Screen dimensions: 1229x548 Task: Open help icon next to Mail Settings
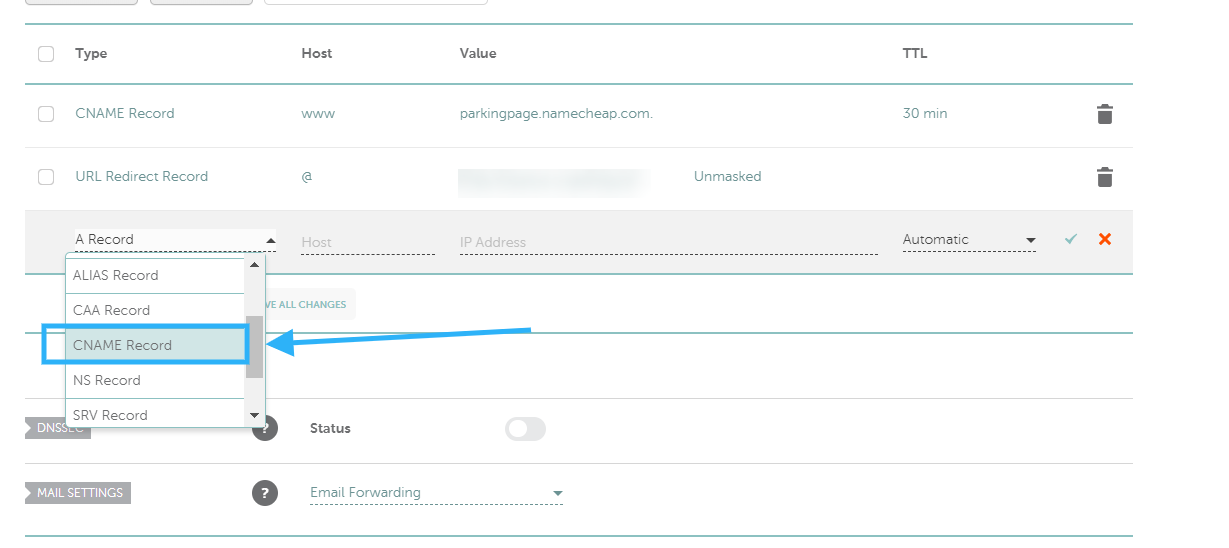[x=264, y=493]
